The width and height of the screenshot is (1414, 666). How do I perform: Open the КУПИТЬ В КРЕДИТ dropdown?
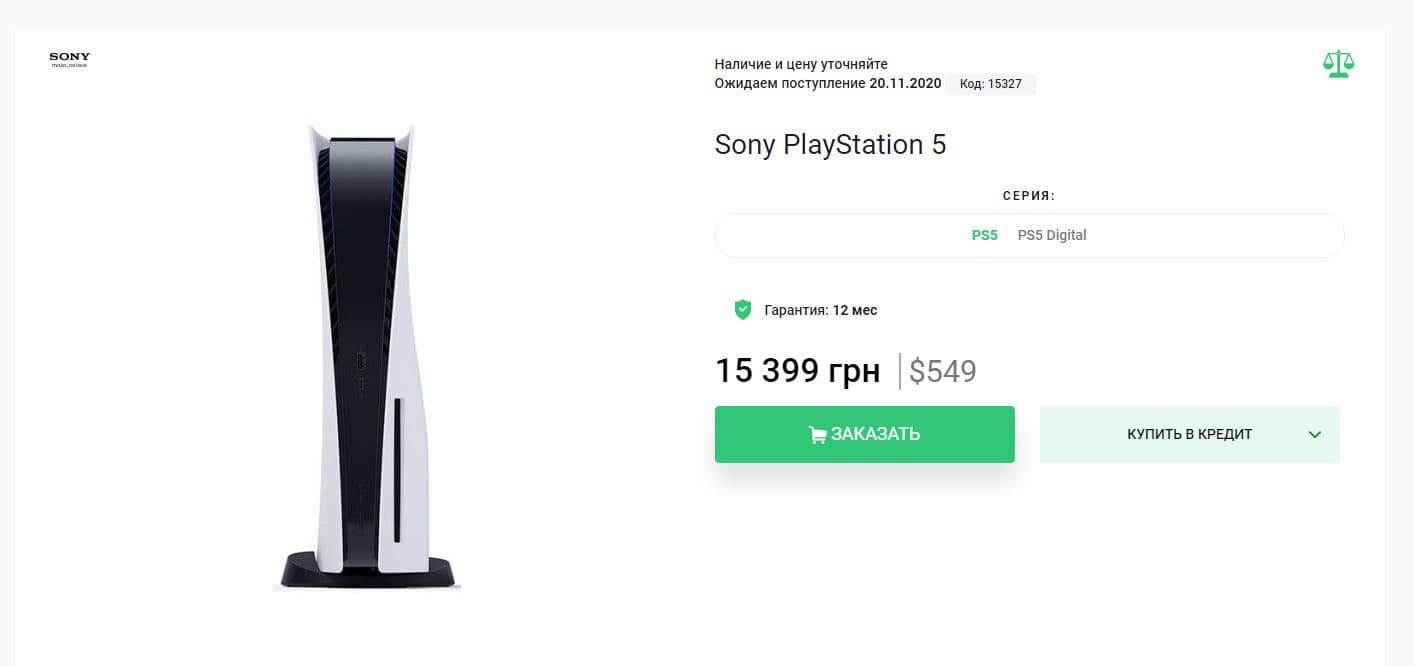point(1189,434)
